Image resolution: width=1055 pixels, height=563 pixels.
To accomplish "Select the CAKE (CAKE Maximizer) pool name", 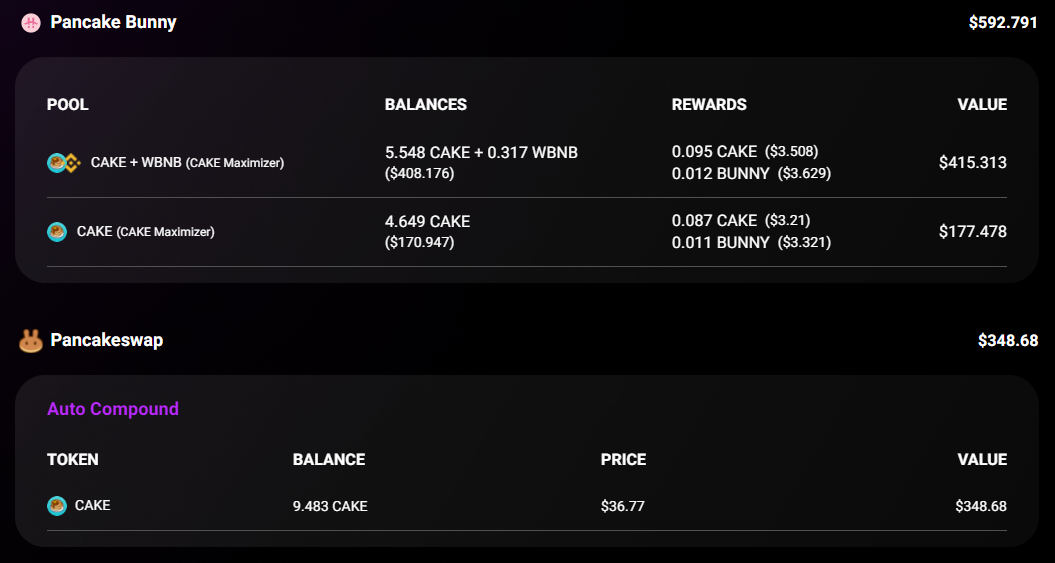I will 146,232.
